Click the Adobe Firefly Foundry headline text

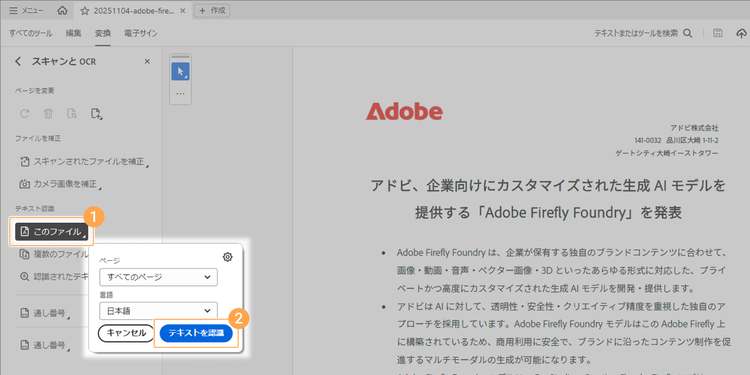548,199
